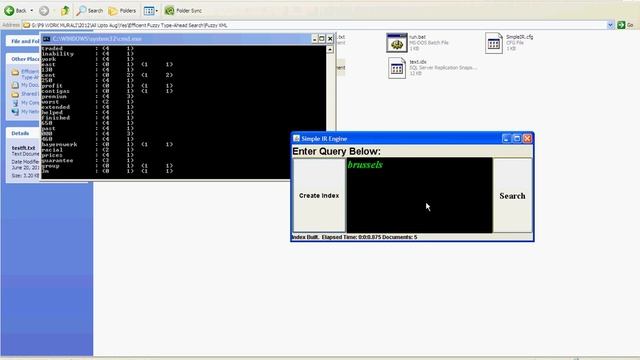Go up one folder level icon
Image resolution: width=640 pixels, height=360 pixels.
pos(65,11)
